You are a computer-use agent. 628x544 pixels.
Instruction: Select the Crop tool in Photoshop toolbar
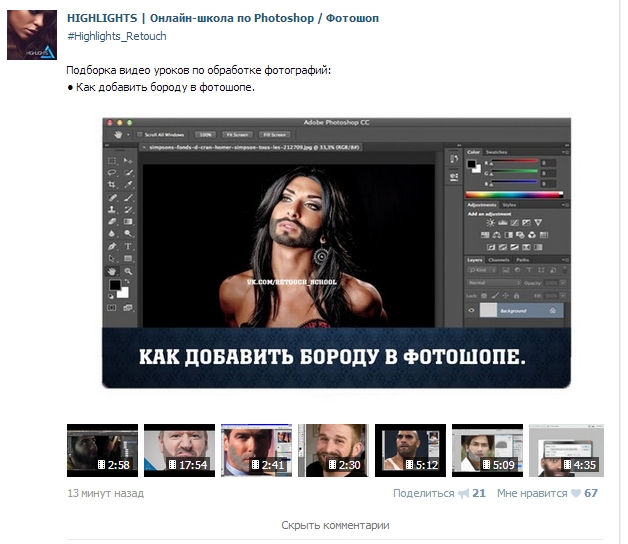pyautogui.click(x=111, y=184)
